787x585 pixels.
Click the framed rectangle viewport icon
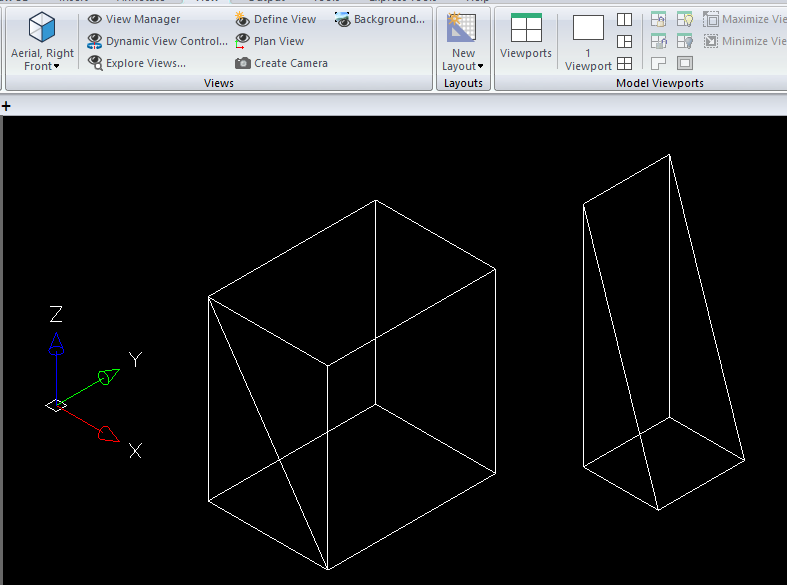pos(685,63)
